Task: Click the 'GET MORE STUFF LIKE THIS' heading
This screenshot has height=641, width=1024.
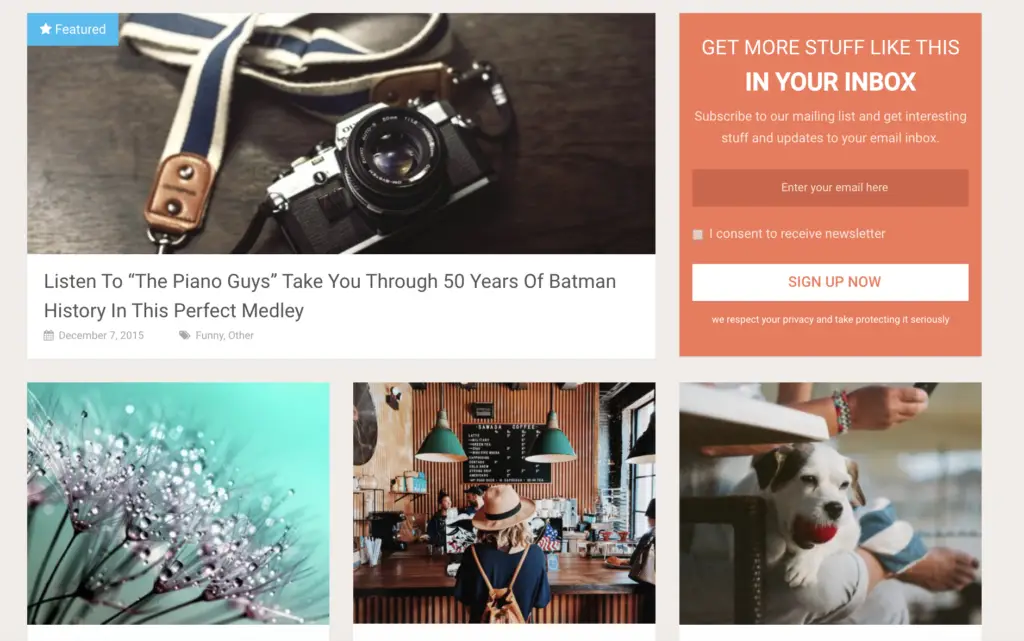Action: 830,48
